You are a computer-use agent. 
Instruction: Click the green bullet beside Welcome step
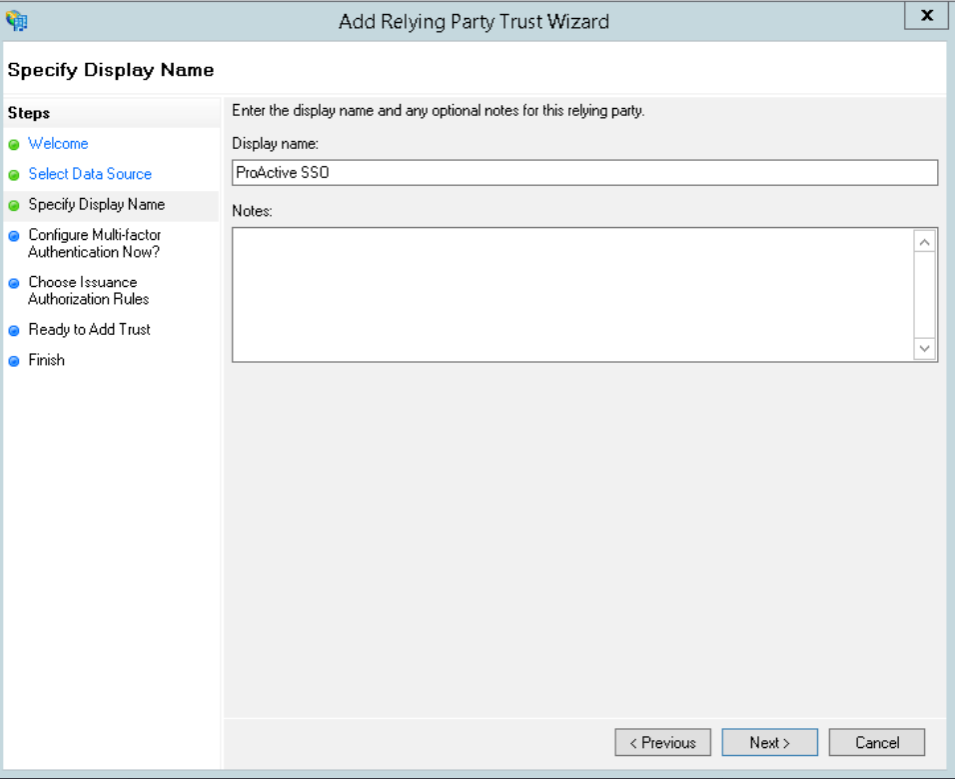coord(14,145)
